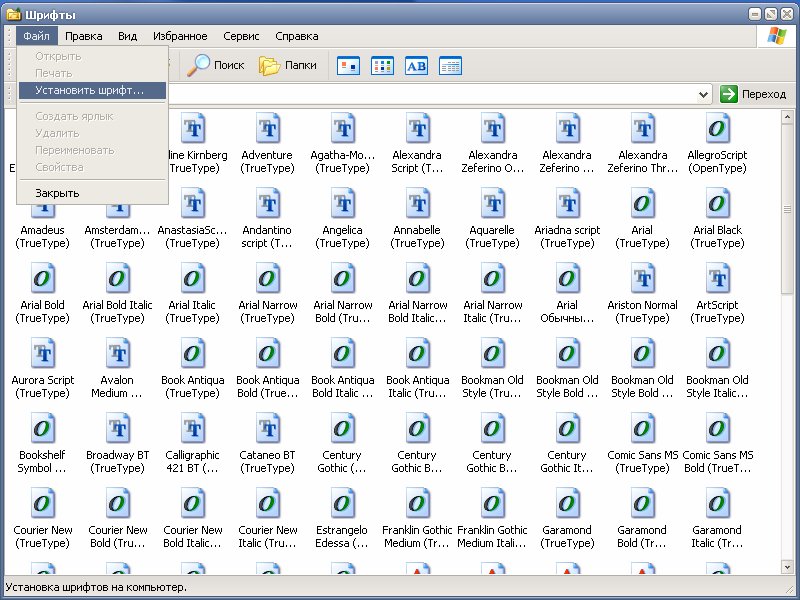Screen dimensions: 800x600
Task: Click the vertical scrollbar thumb
Action: pos(787,209)
